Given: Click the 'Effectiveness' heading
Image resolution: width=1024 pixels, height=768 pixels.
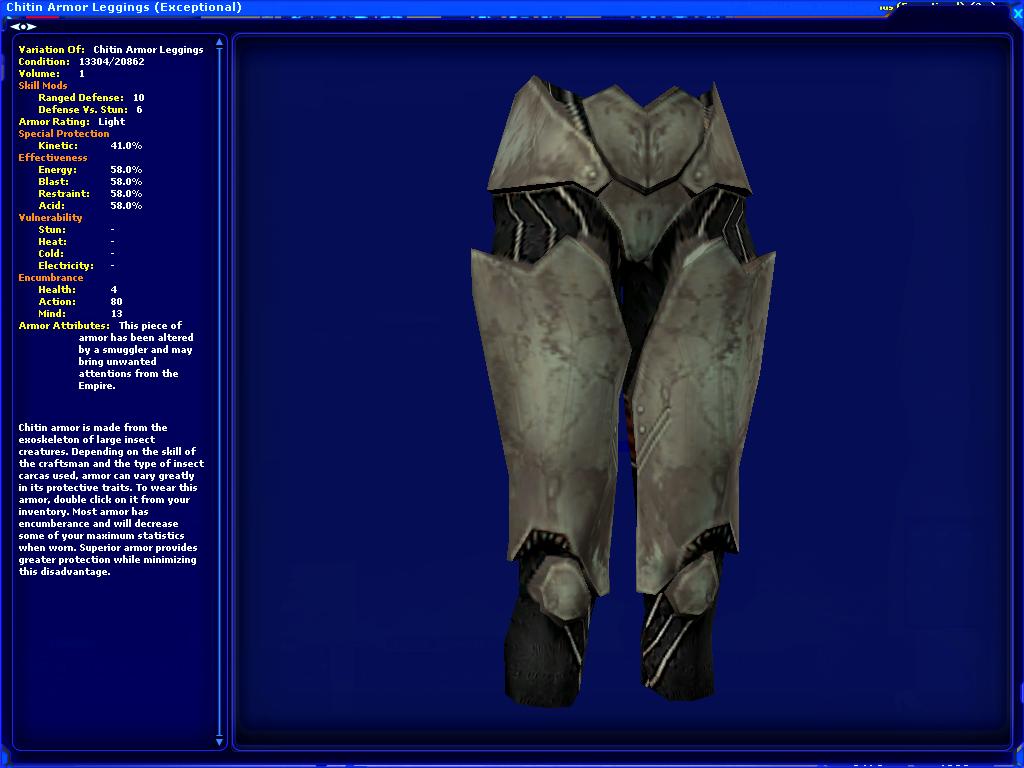Looking at the screenshot, I should pyautogui.click(x=53, y=157).
